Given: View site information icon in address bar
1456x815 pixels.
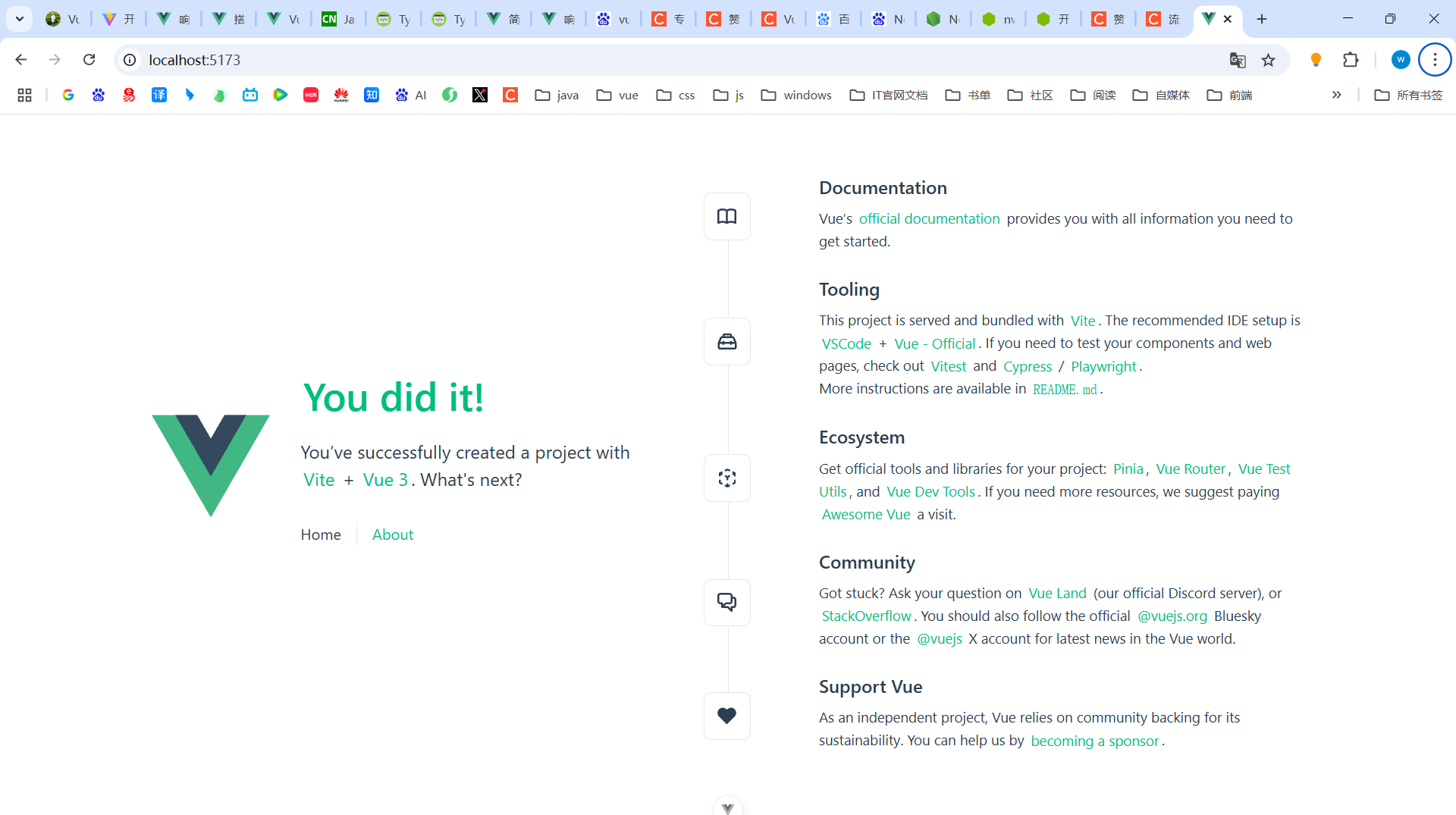Looking at the screenshot, I should [130, 60].
